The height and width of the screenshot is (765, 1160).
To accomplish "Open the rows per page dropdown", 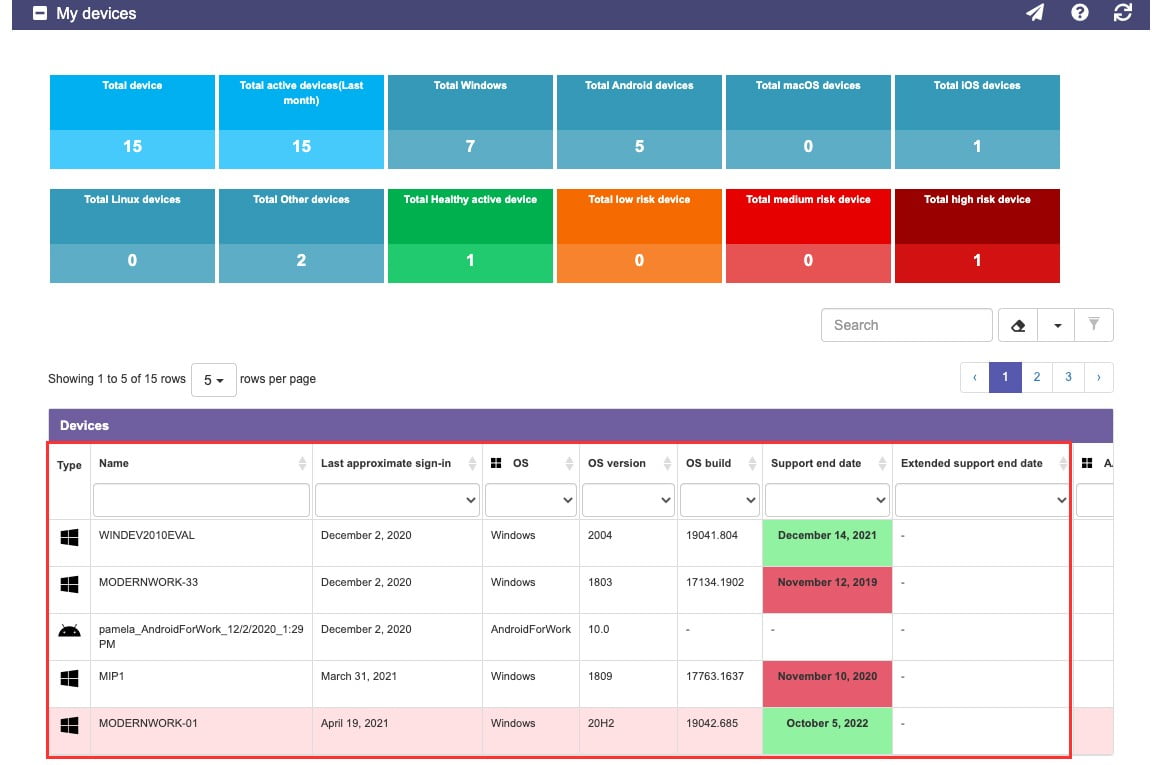I will click(x=214, y=380).
